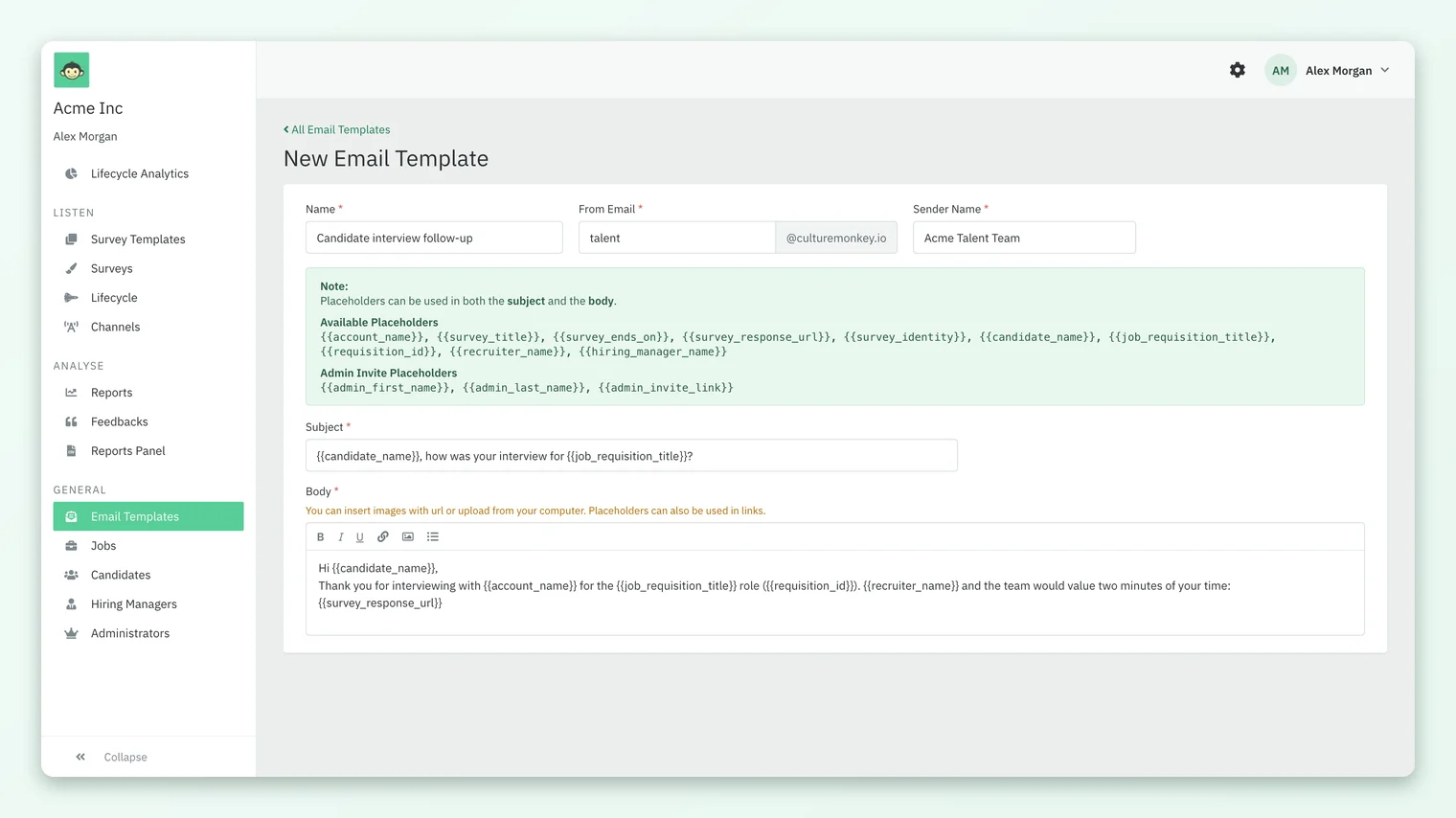Click the AM user avatar
Viewport: 1456px width, 818px height.
[x=1281, y=70]
